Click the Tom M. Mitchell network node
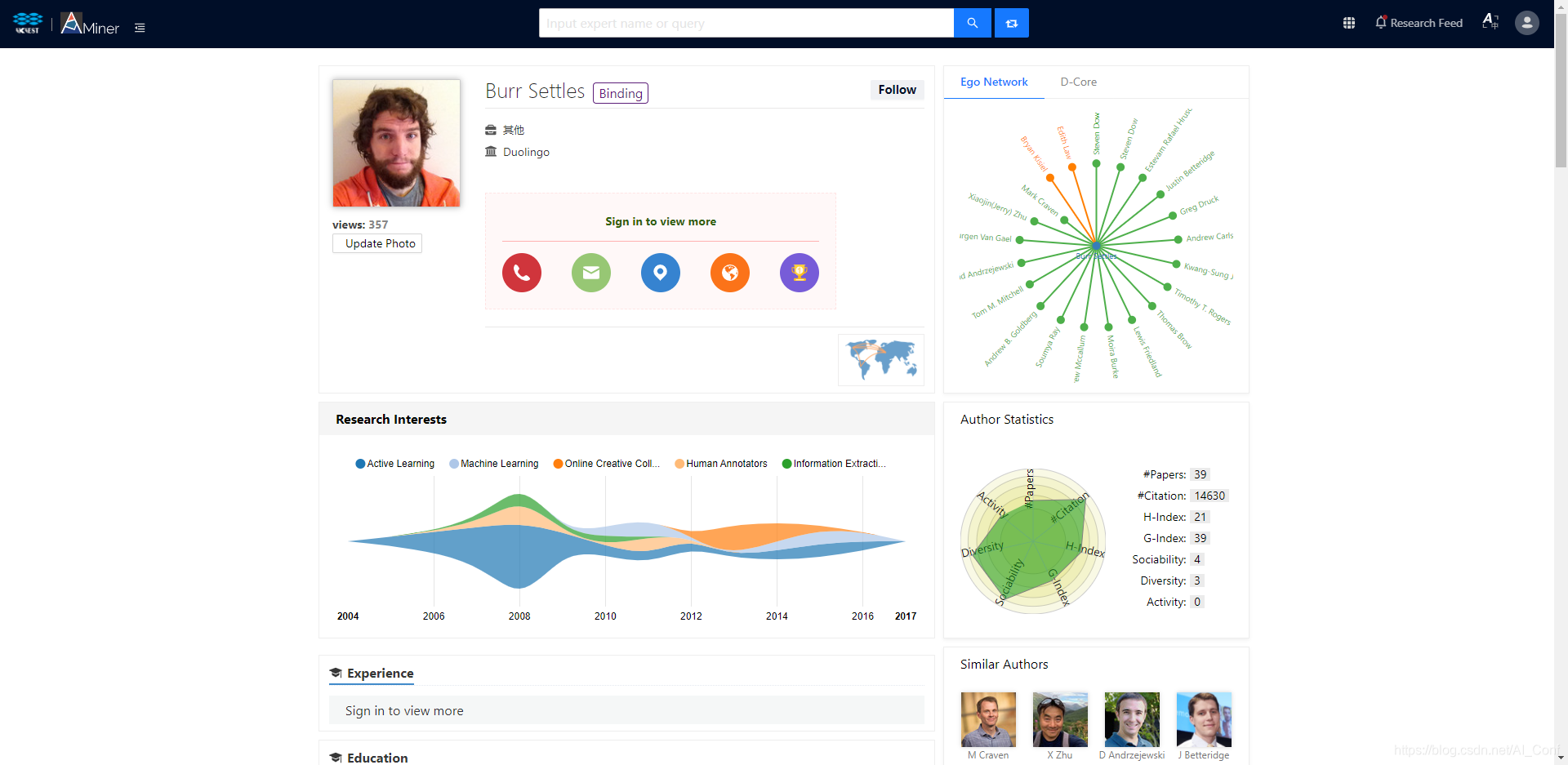Image resolution: width=1568 pixels, height=765 pixels. coord(1030,284)
